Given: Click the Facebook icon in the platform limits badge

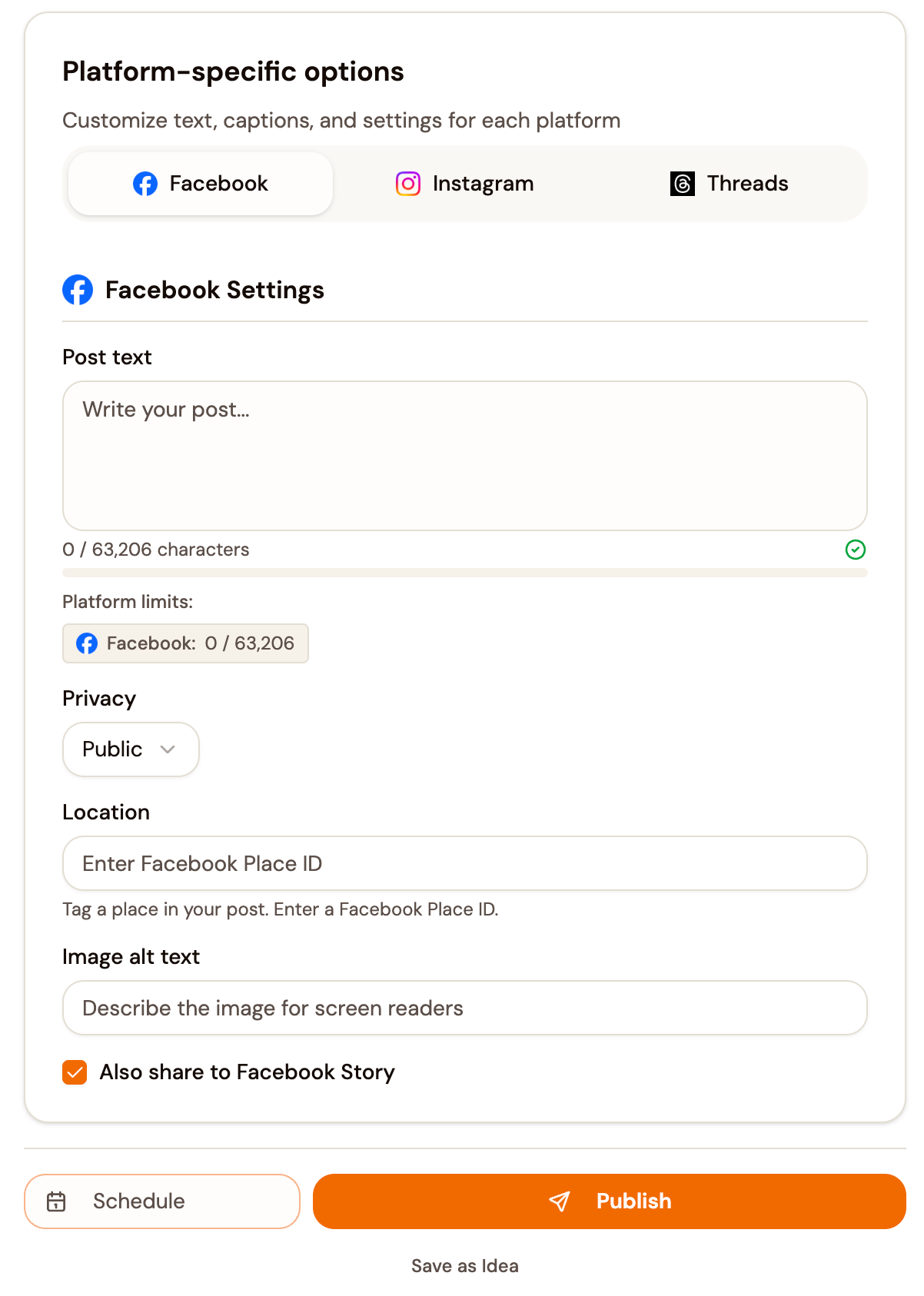Looking at the screenshot, I should (x=87, y=643).
